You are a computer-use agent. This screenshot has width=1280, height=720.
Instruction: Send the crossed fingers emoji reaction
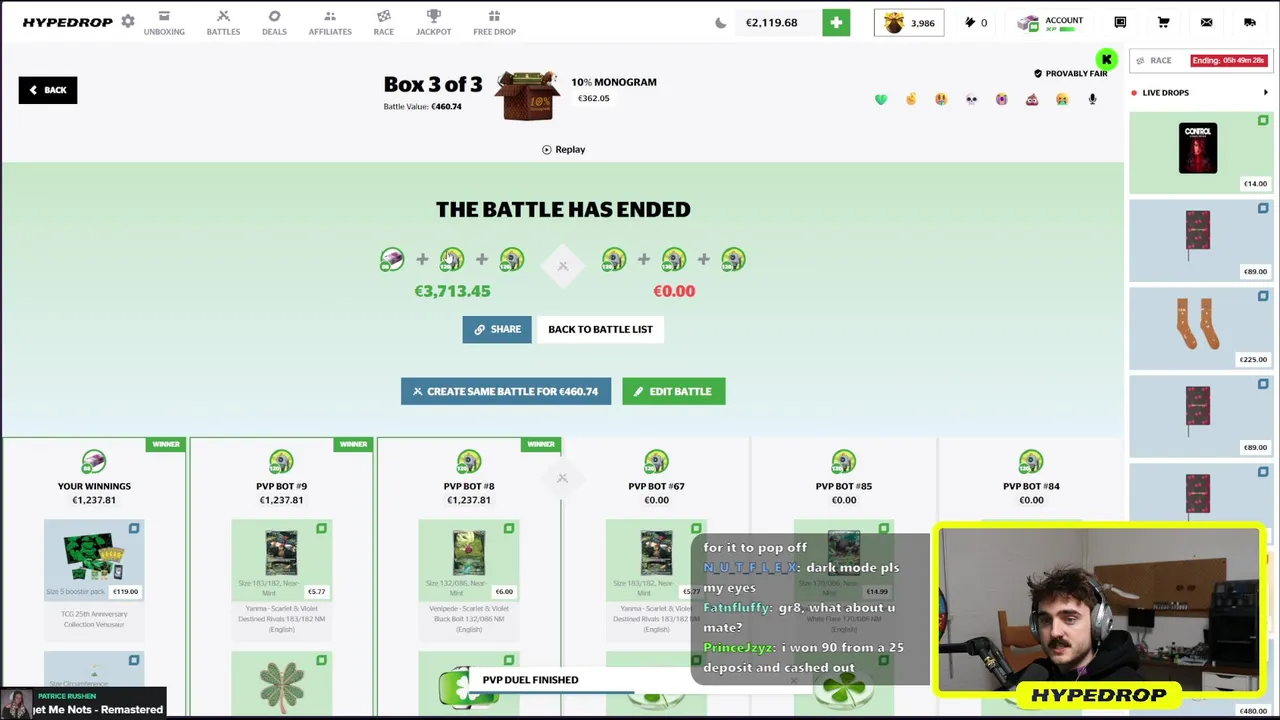911,99
